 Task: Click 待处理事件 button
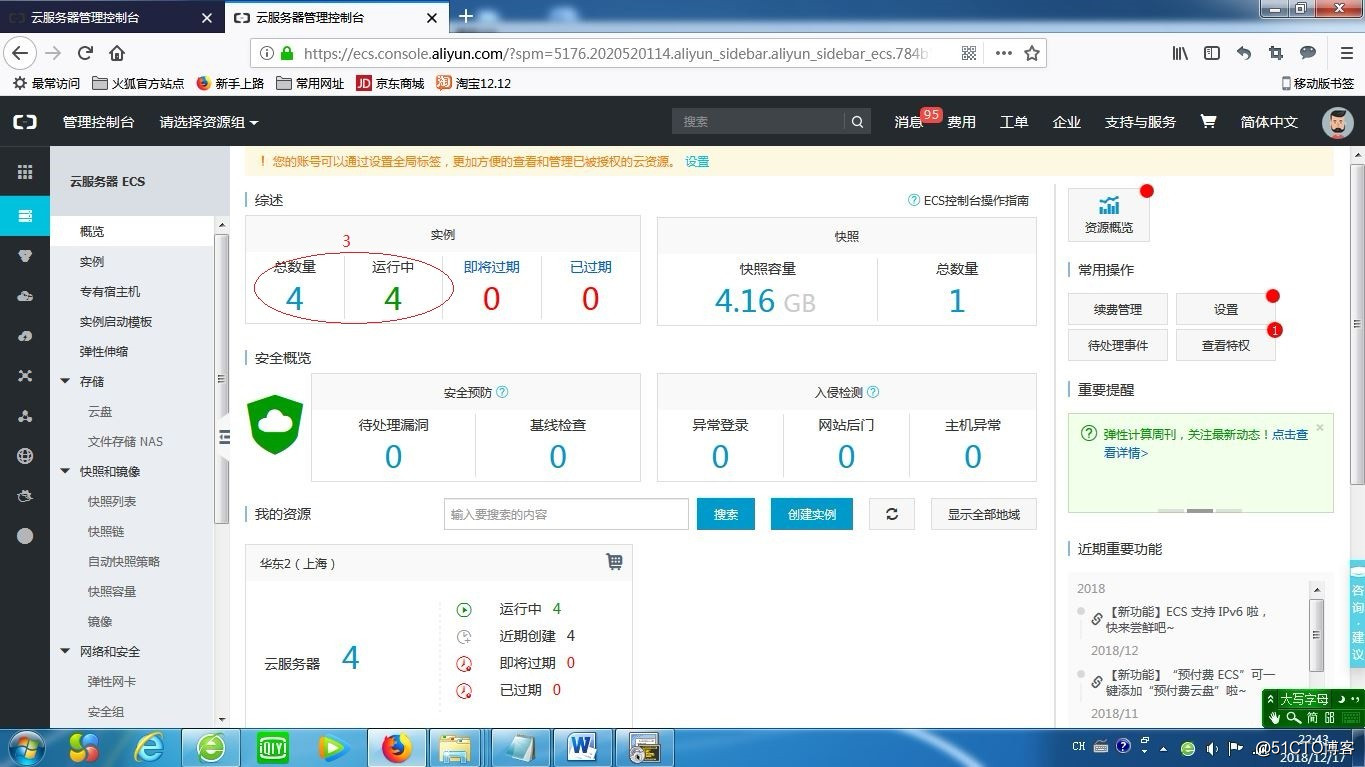[x=1118, y=345]
